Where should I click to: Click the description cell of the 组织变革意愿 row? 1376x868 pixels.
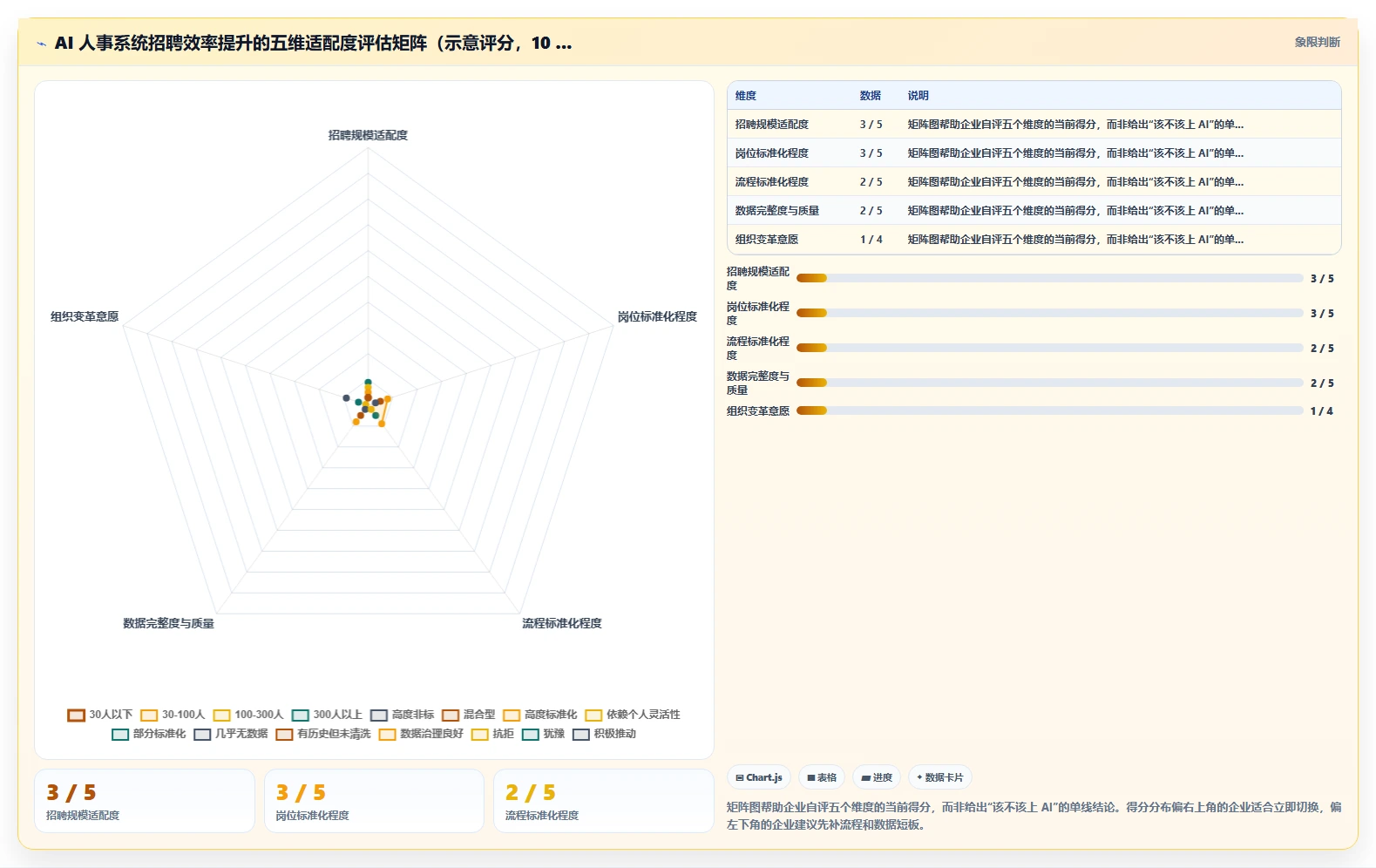pyautogui.click(x=1075, y=240)
